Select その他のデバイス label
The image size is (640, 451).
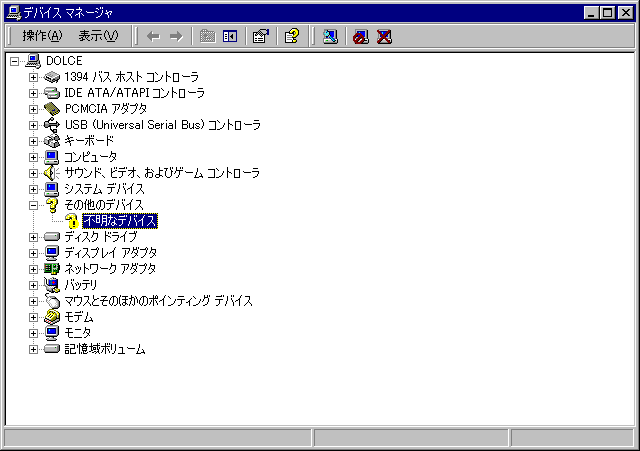point(104,205)
